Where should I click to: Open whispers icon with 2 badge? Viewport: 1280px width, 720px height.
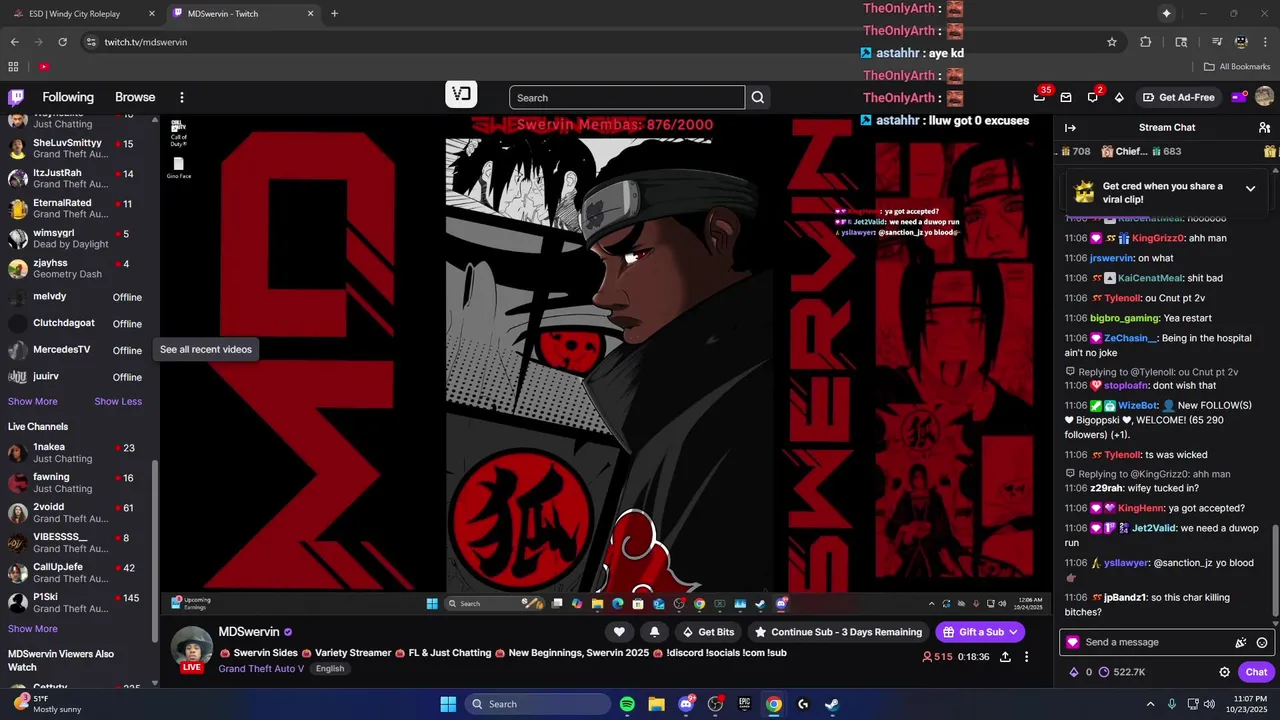[1093, 97]
